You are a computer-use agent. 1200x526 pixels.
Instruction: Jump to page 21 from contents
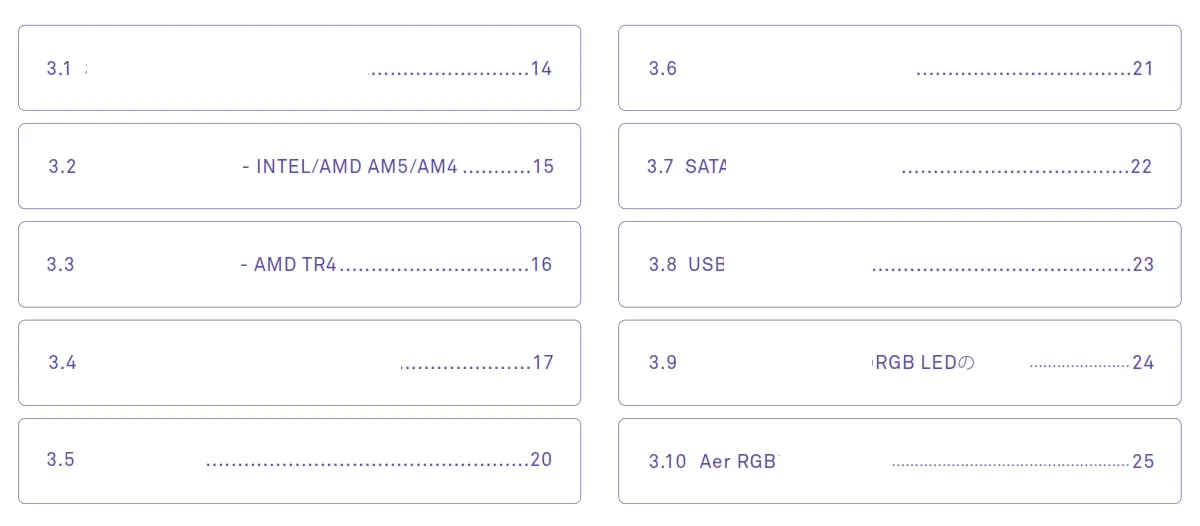click(1143, 69)
